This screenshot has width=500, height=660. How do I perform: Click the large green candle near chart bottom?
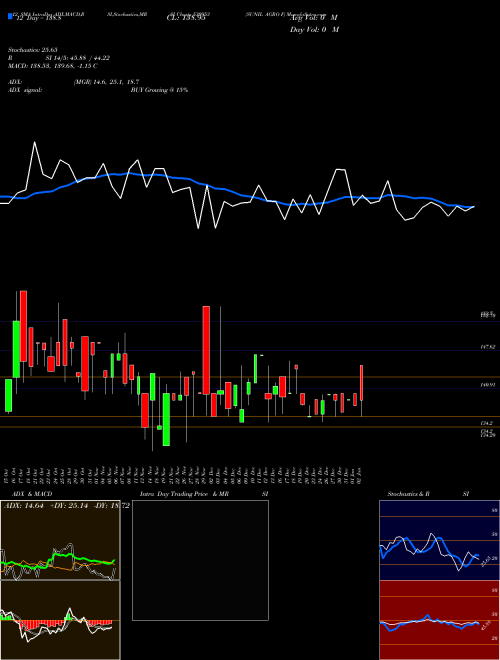[x=166, y=419]
